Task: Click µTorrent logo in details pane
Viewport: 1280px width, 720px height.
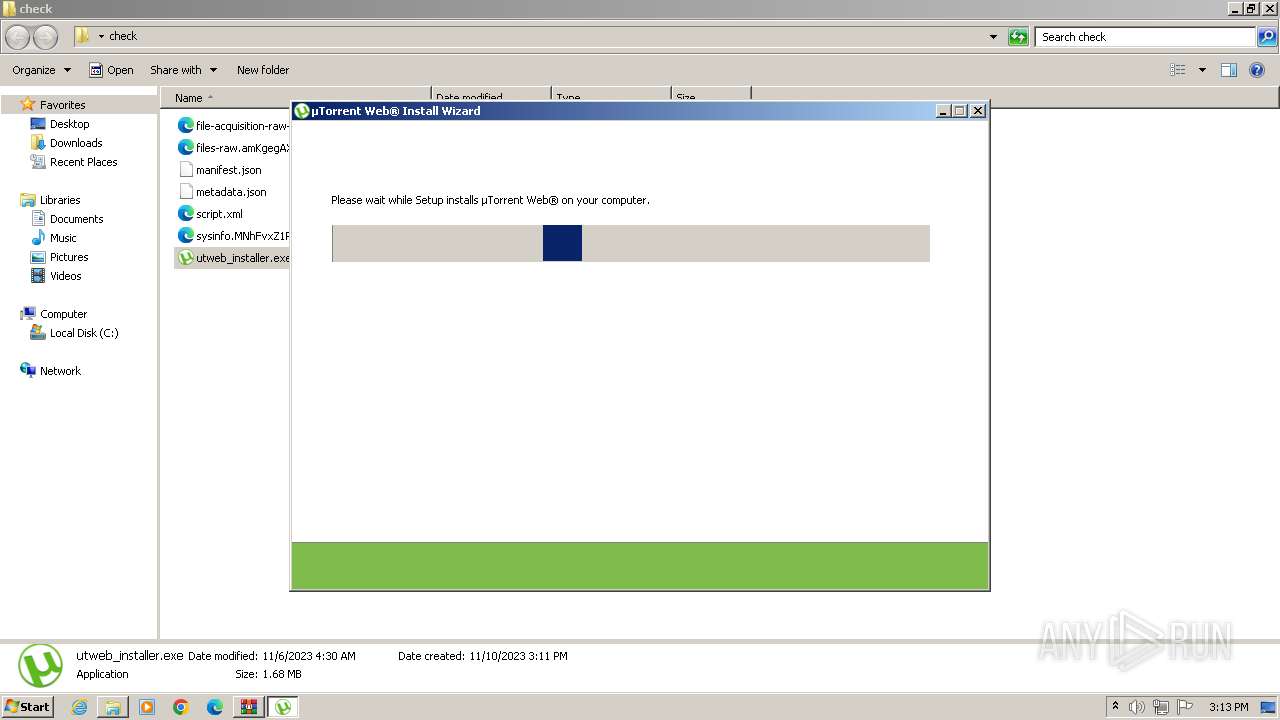Action: coord(40,666)
